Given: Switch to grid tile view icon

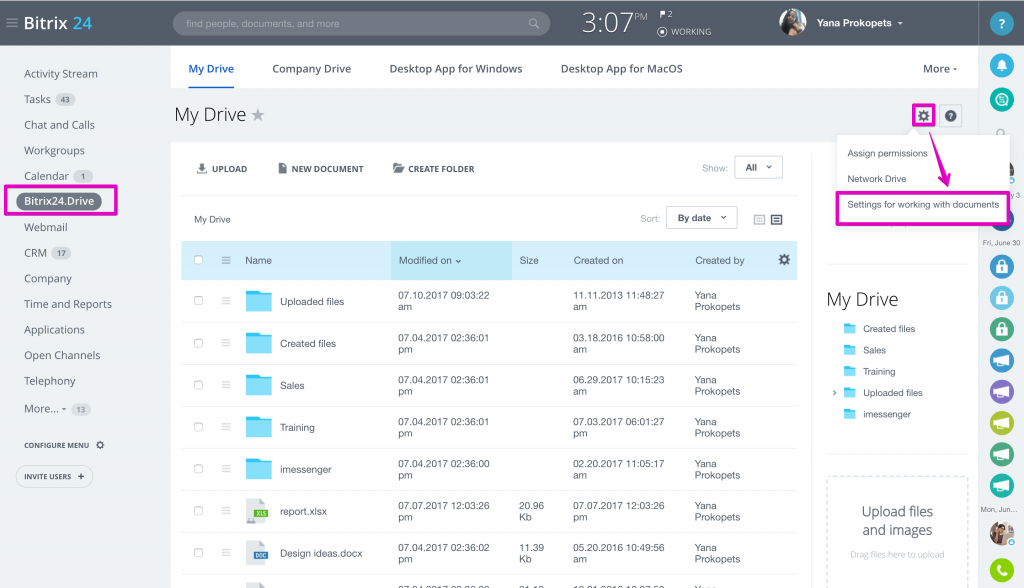Looking at the screenshot, I should [759, 220].
